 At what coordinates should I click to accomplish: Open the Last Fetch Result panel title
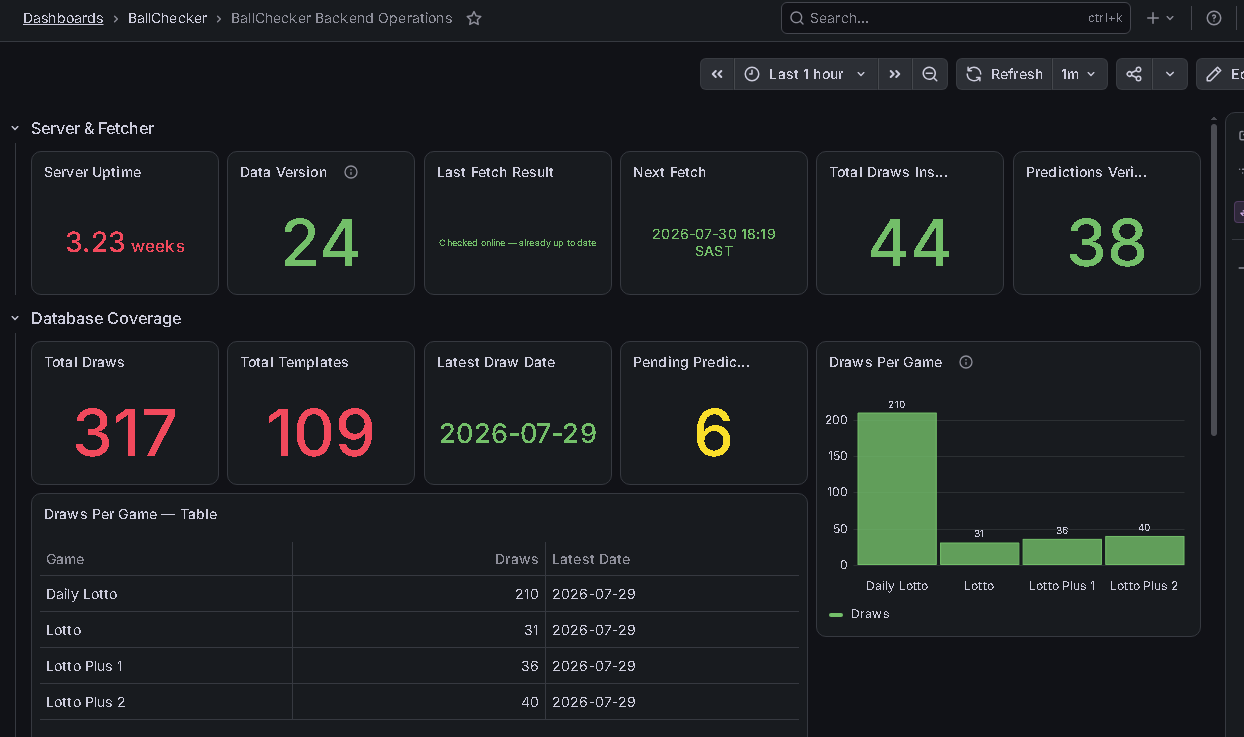point(495,172)
